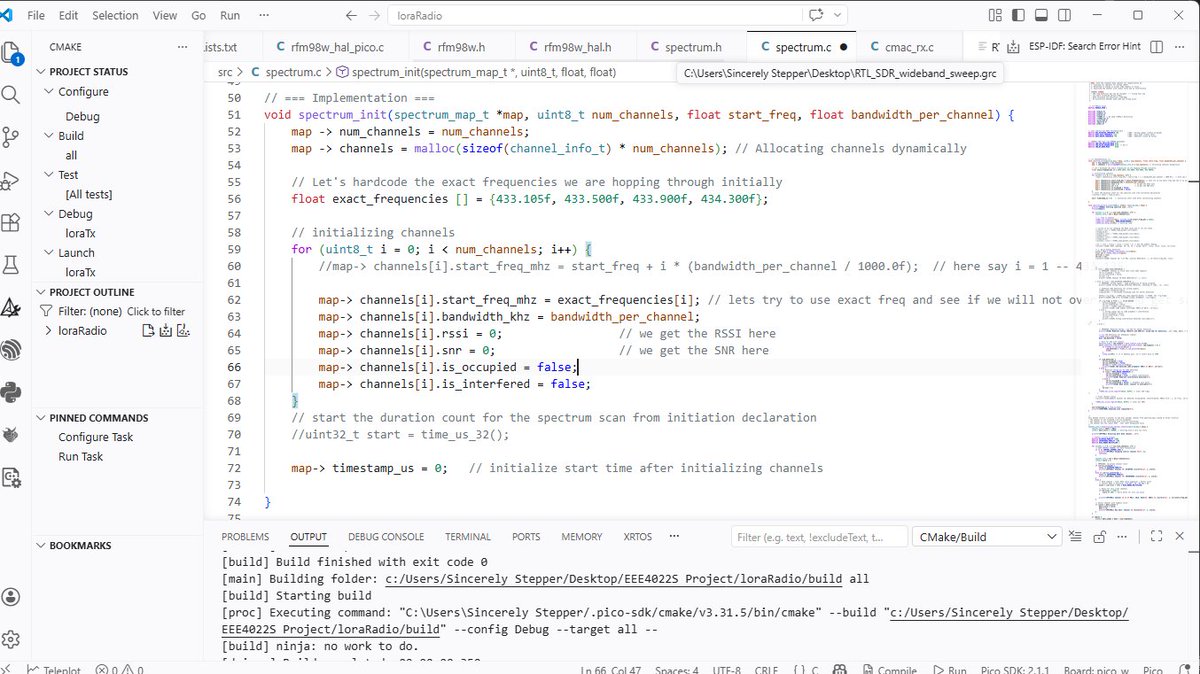
Task: Collapse the PINNED COMMANDS section
Action: 42,418
